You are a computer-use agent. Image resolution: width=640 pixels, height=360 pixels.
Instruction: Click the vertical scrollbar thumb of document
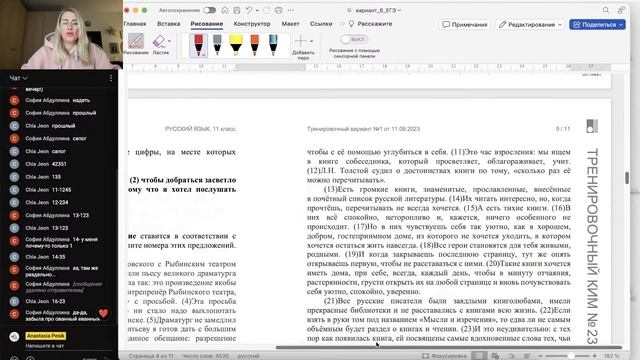[x=627, y=178]
